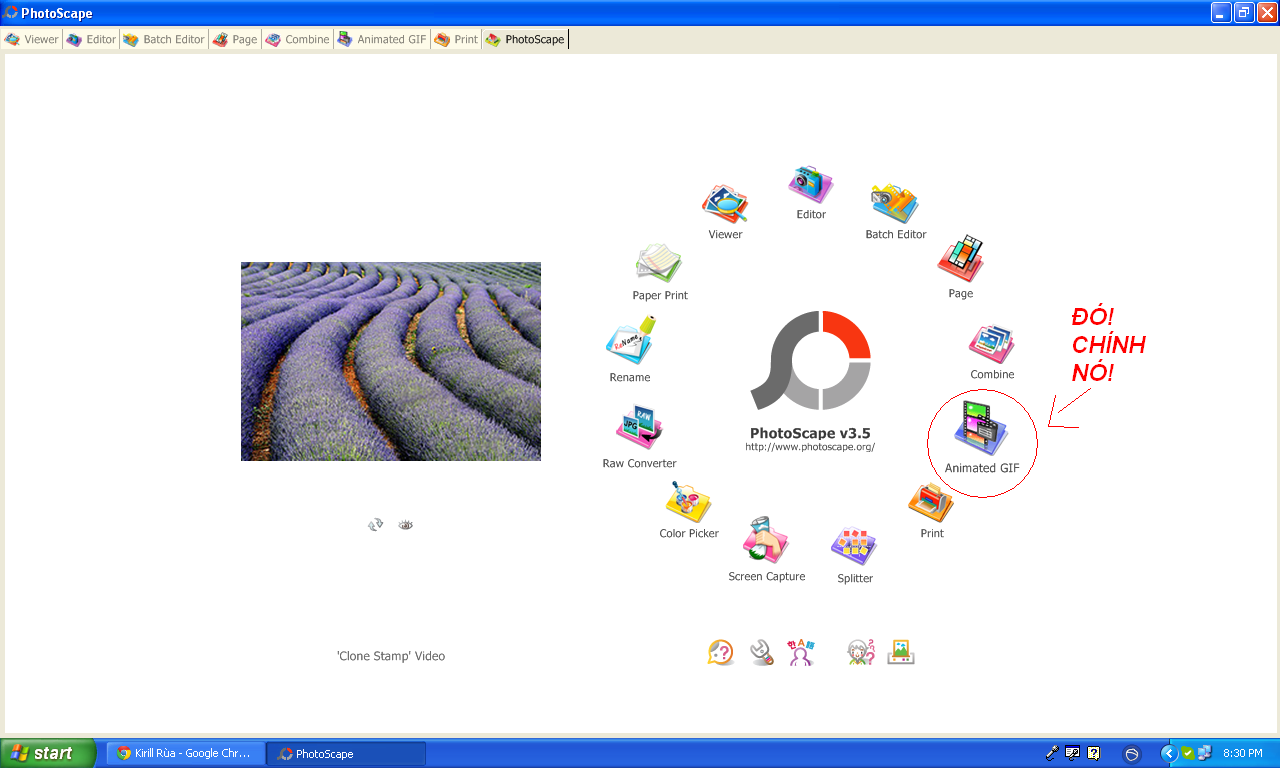Click the person with question marks icon
Screen dimensions: 1280x768
[861, 653]
